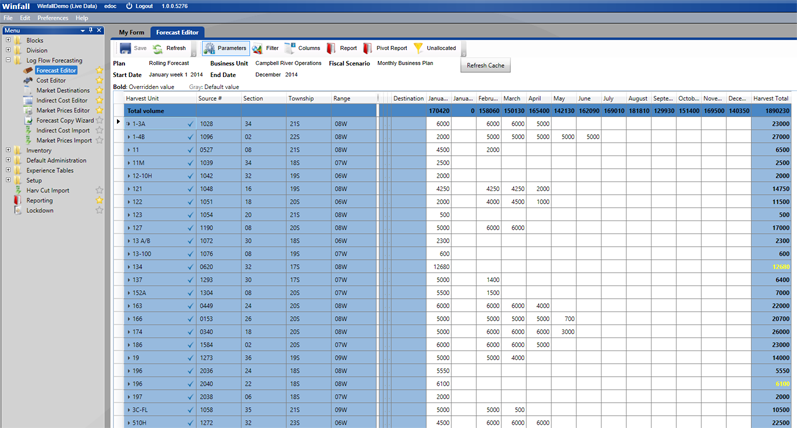Viewport: 797px width, 428px height.
Task: Click the Logout link
Action: point(144,6)
